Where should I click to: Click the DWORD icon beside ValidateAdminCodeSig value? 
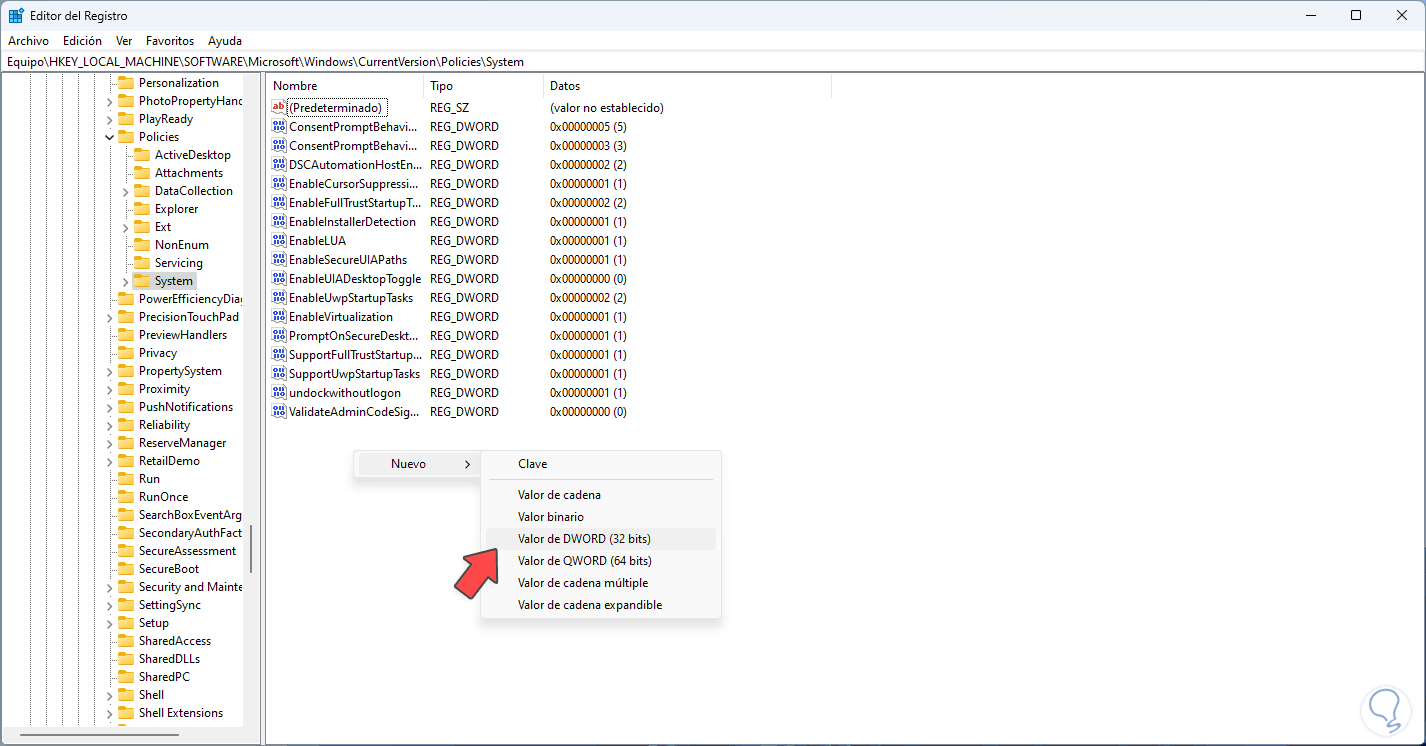point(279,411)
